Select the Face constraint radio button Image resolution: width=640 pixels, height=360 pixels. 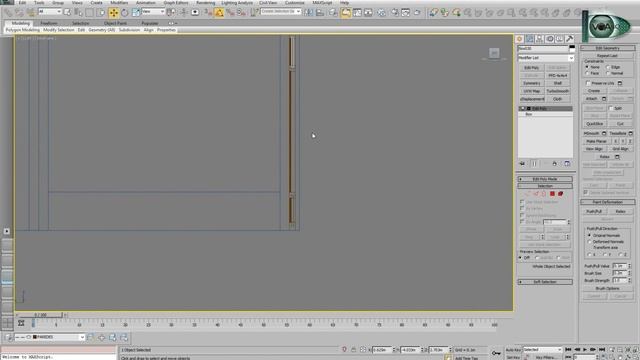point(587,73)
